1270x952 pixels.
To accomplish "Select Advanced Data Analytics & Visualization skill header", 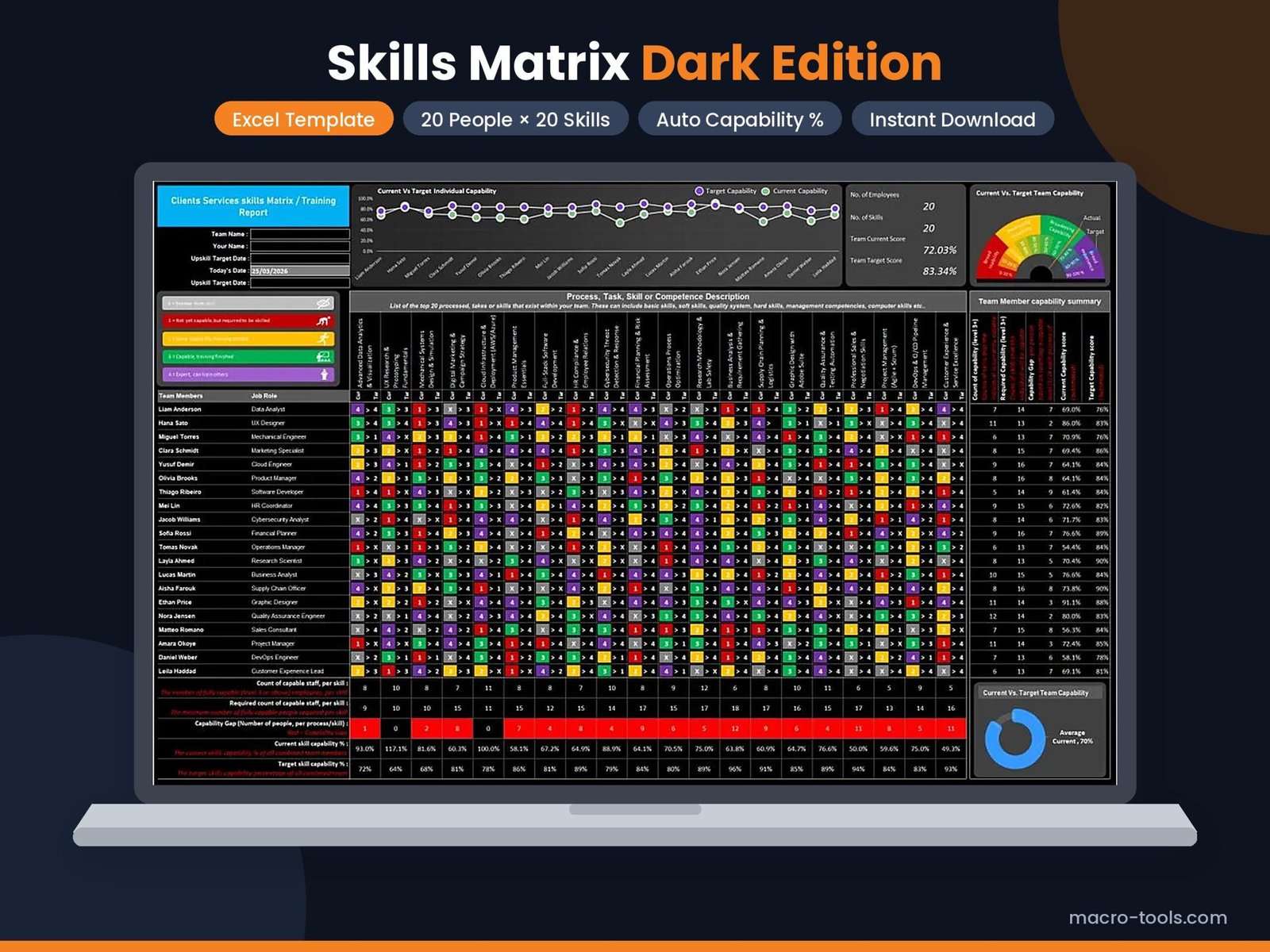I will (364, 352).
